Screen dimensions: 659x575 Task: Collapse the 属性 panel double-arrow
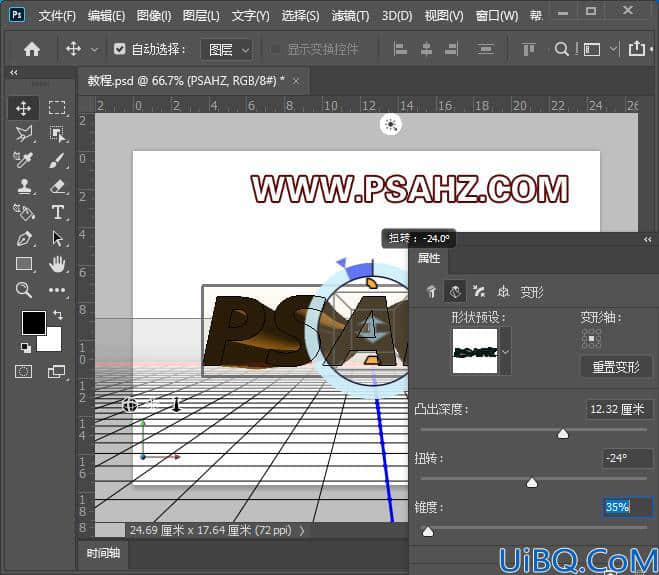click(648, 239)
